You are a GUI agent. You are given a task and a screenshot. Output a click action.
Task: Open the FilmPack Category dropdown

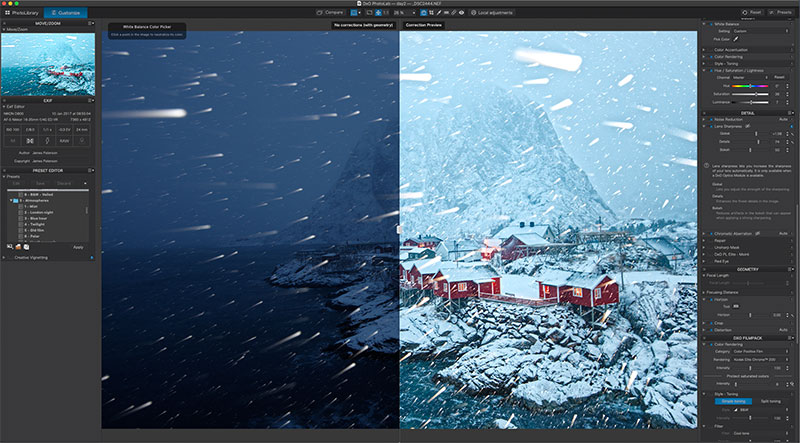tap(761, 352)
